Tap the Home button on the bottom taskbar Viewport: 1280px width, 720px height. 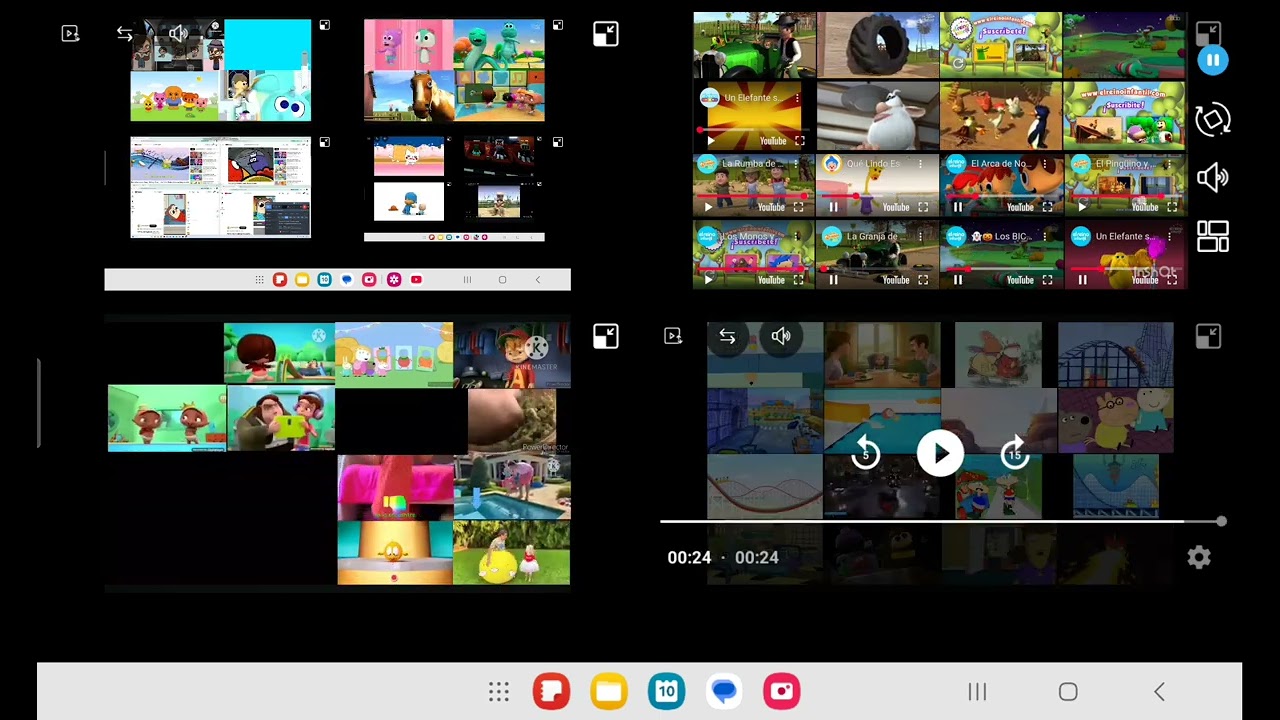pos(1068,692)
